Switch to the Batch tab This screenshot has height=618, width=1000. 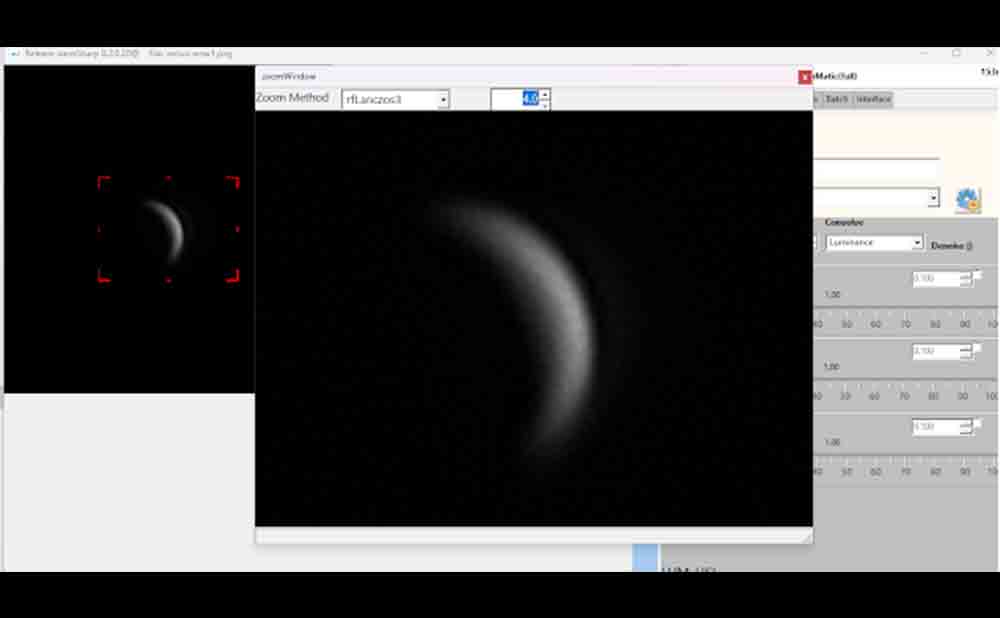click(836, 100)
